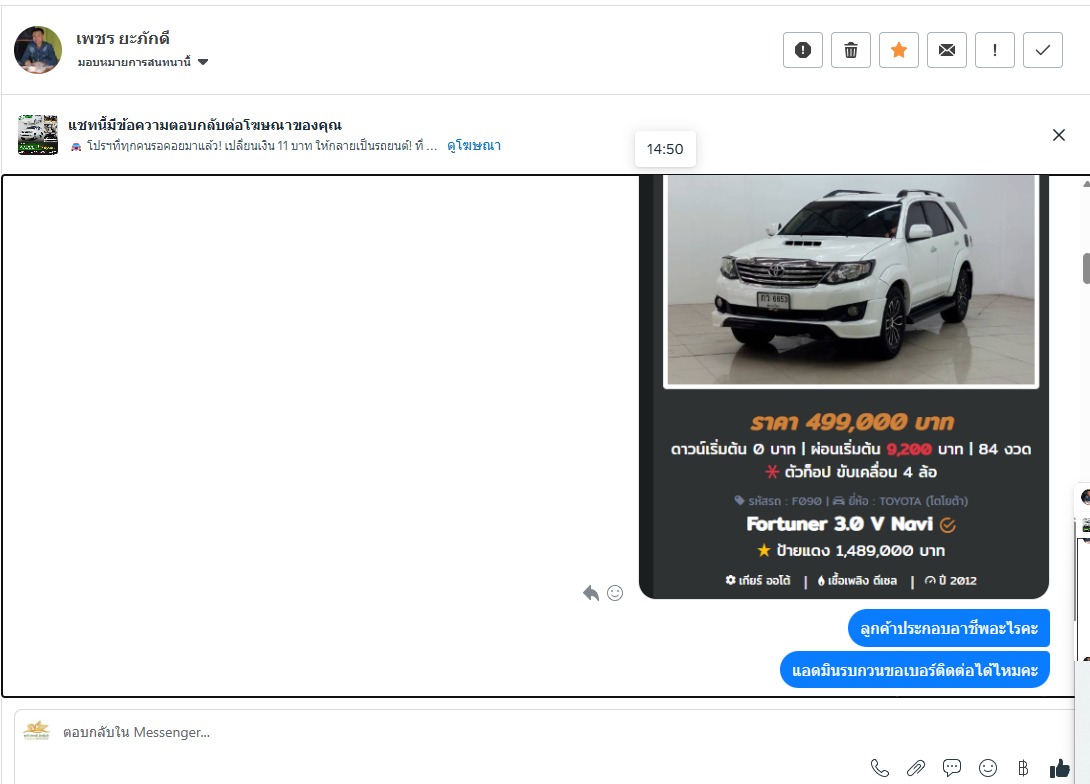Image resolution: width=1090 pixels, height=784 pixels.
Task: React with emoji to the car message
Action: pyautogui.click(x=615, y=593)
